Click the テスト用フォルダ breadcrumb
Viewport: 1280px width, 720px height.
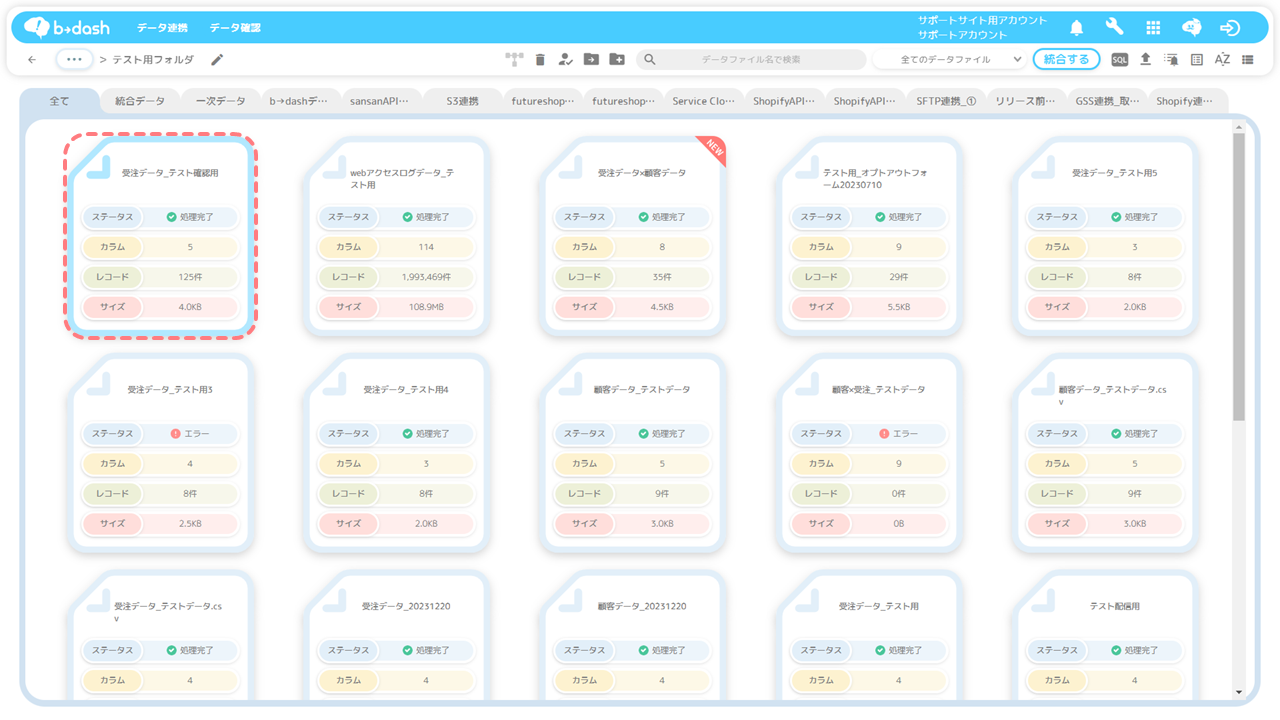[x=153, y=60]
